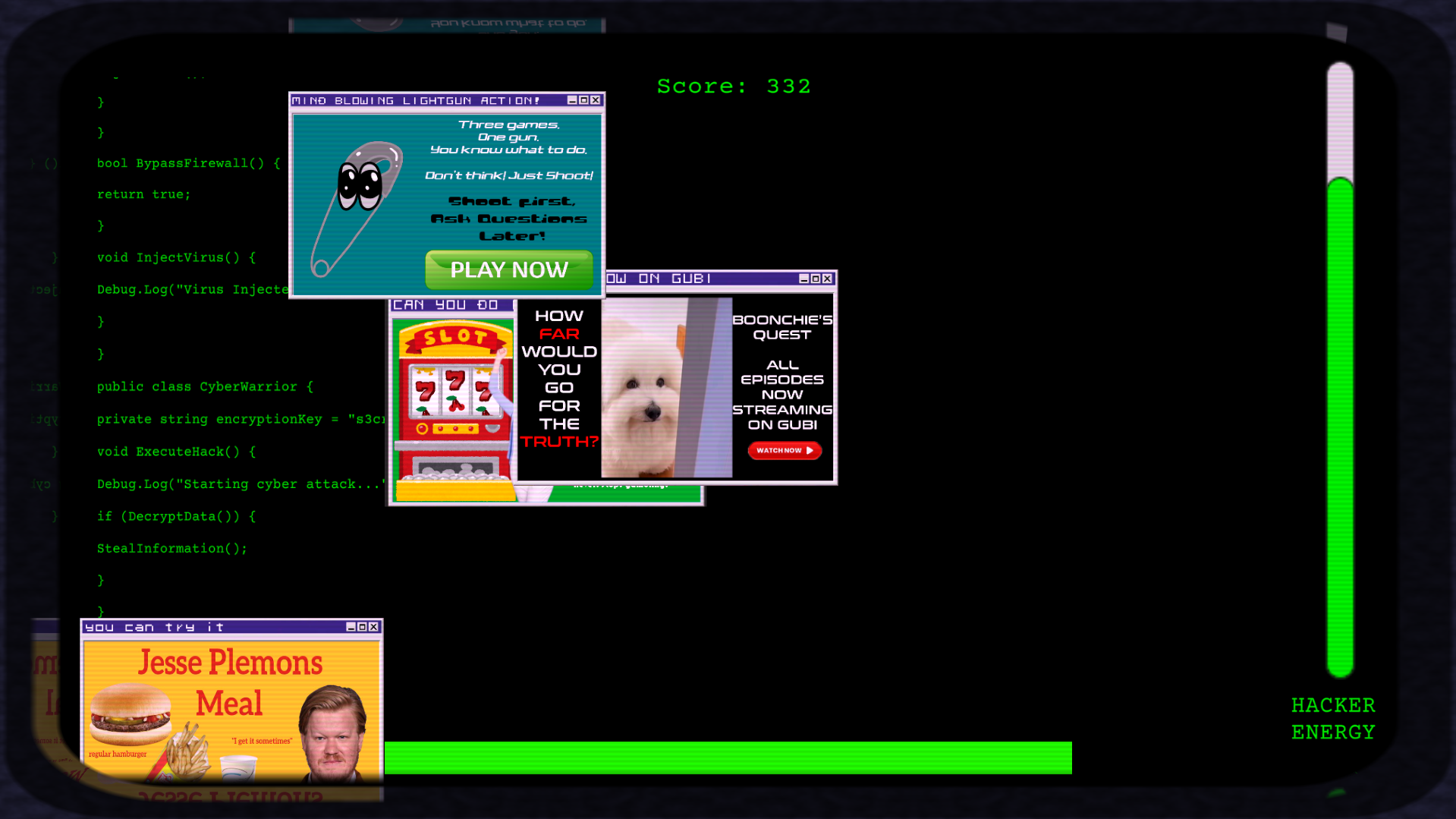Screen dimensions: 1456x819
Task: Click the "Starting cyber attack" Debug.Log line
Action: coord(241,484)
